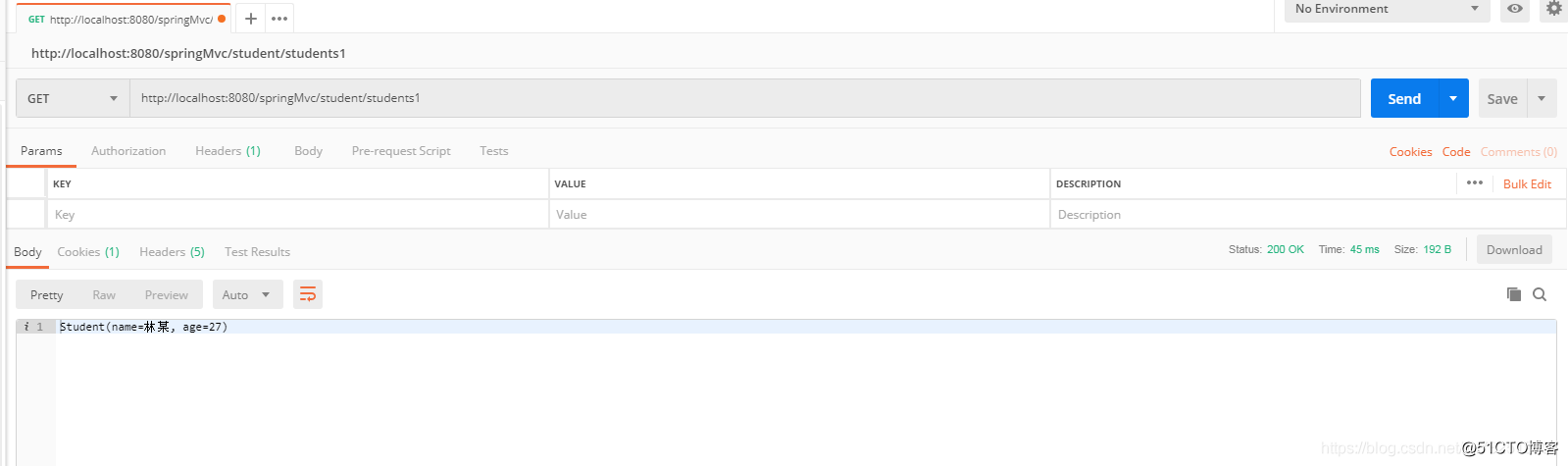The image size is (1568, 466).
Task: Switch to the Authorization tab
Action: (x=128, y=151)
